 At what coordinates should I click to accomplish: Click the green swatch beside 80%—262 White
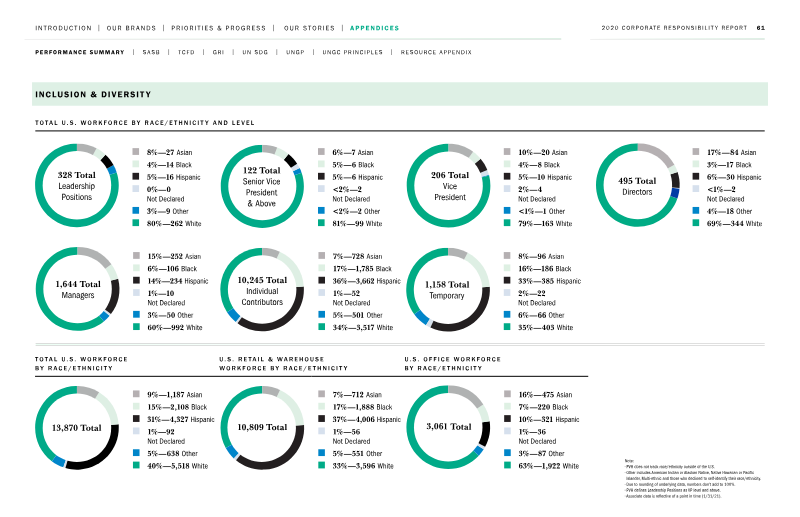click(x=136, y=223)
